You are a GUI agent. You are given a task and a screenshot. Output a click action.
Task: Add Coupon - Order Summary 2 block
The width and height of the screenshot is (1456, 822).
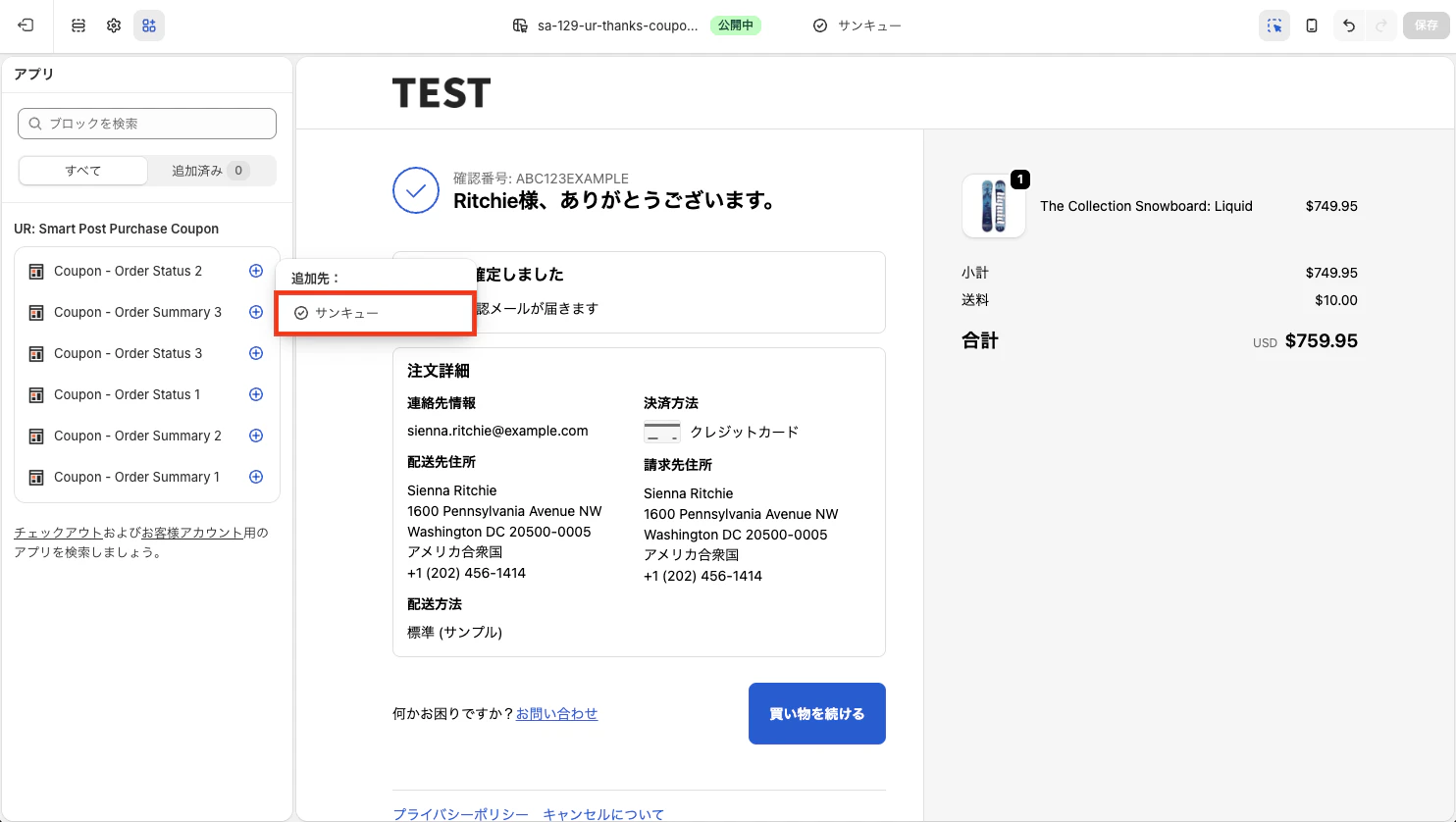coord(256,436)
